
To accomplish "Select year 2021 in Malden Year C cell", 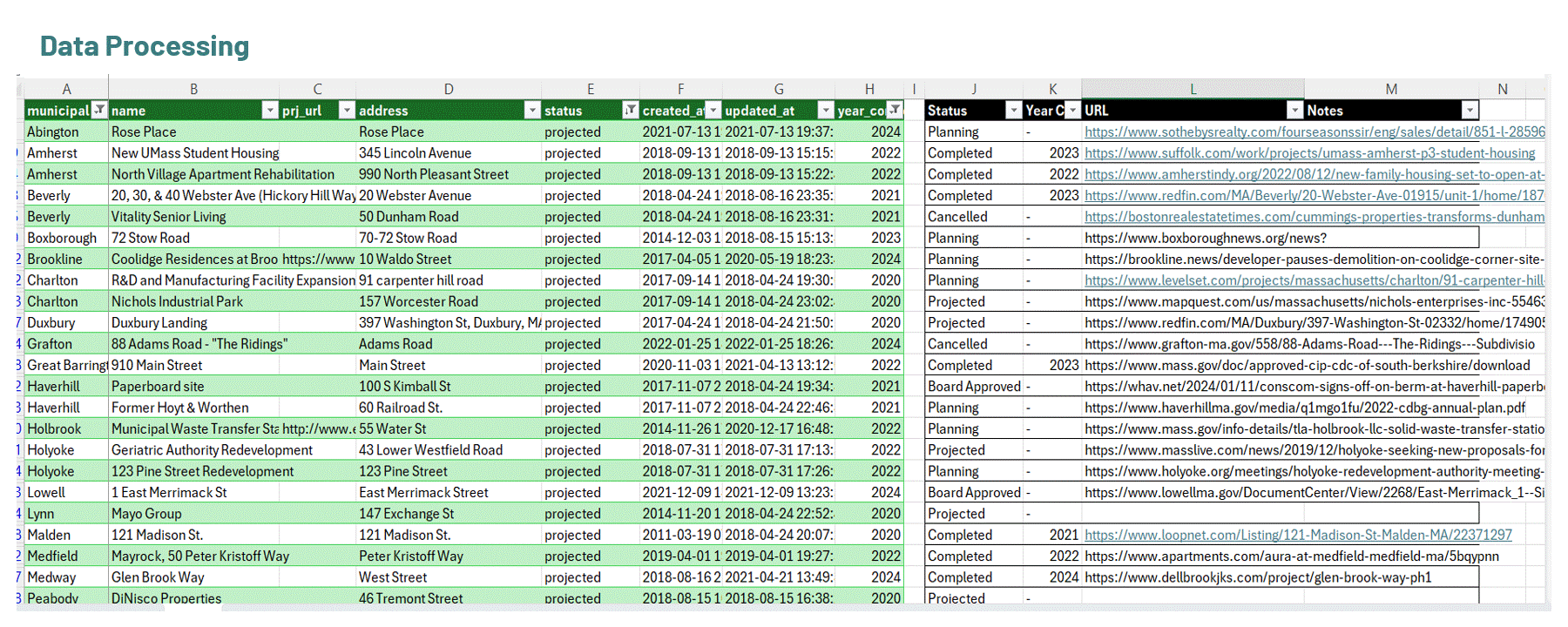I will click(1052, 535).
